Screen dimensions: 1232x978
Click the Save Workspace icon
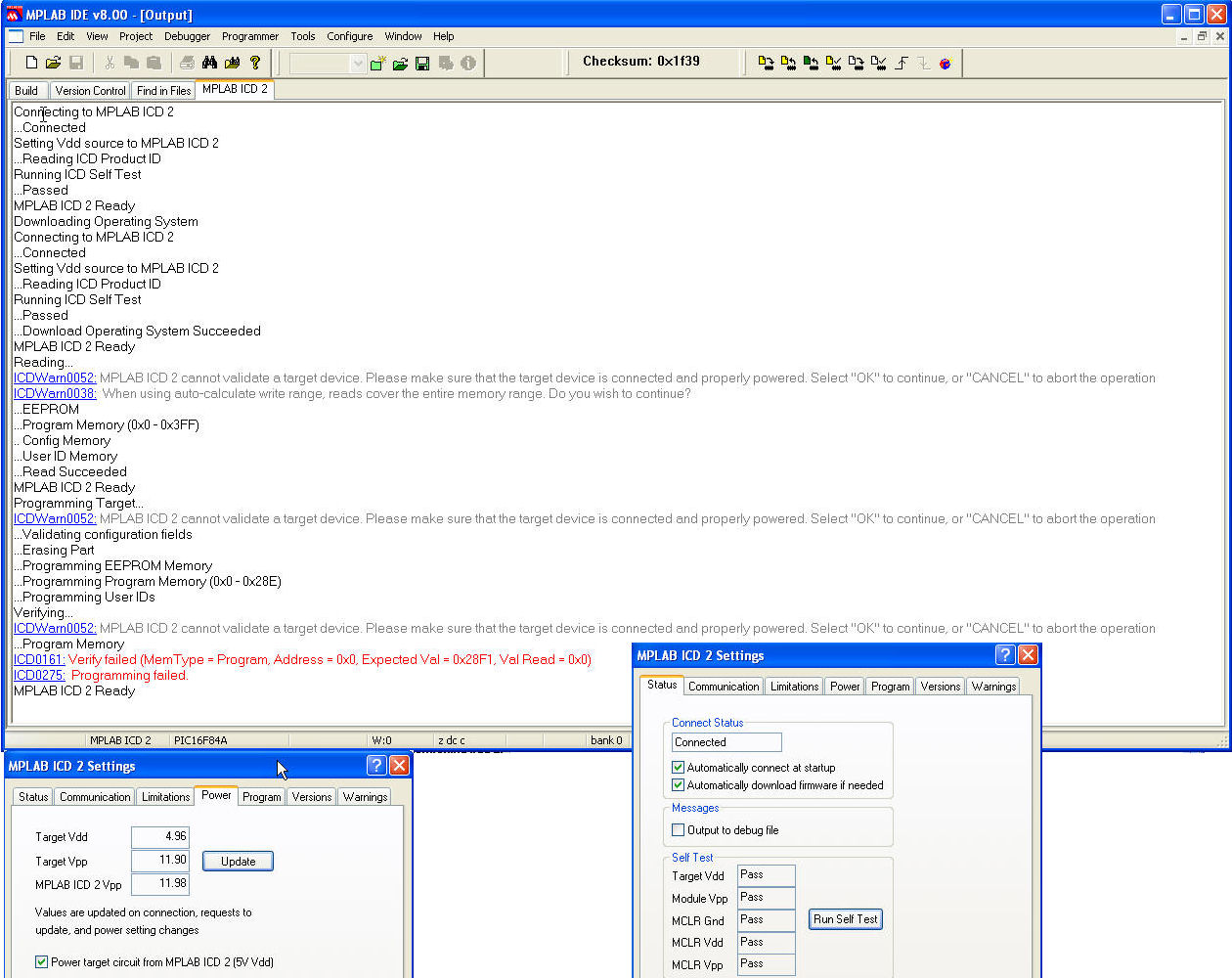[x=423, y=63]
